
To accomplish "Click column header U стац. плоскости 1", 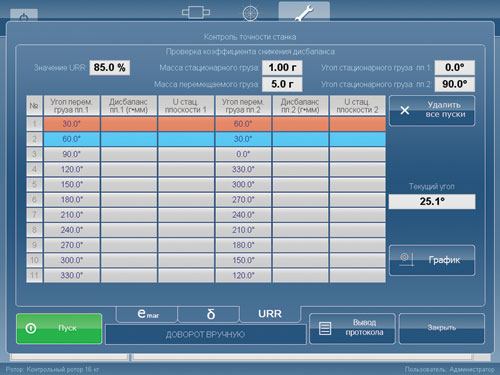I will [186, 106].
